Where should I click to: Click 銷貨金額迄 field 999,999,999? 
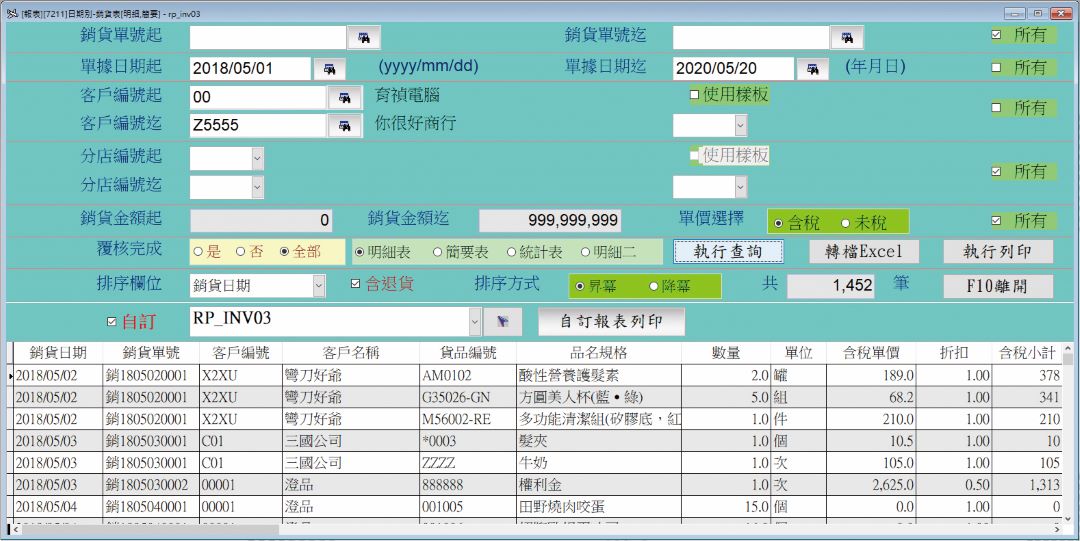click(550, 221)
